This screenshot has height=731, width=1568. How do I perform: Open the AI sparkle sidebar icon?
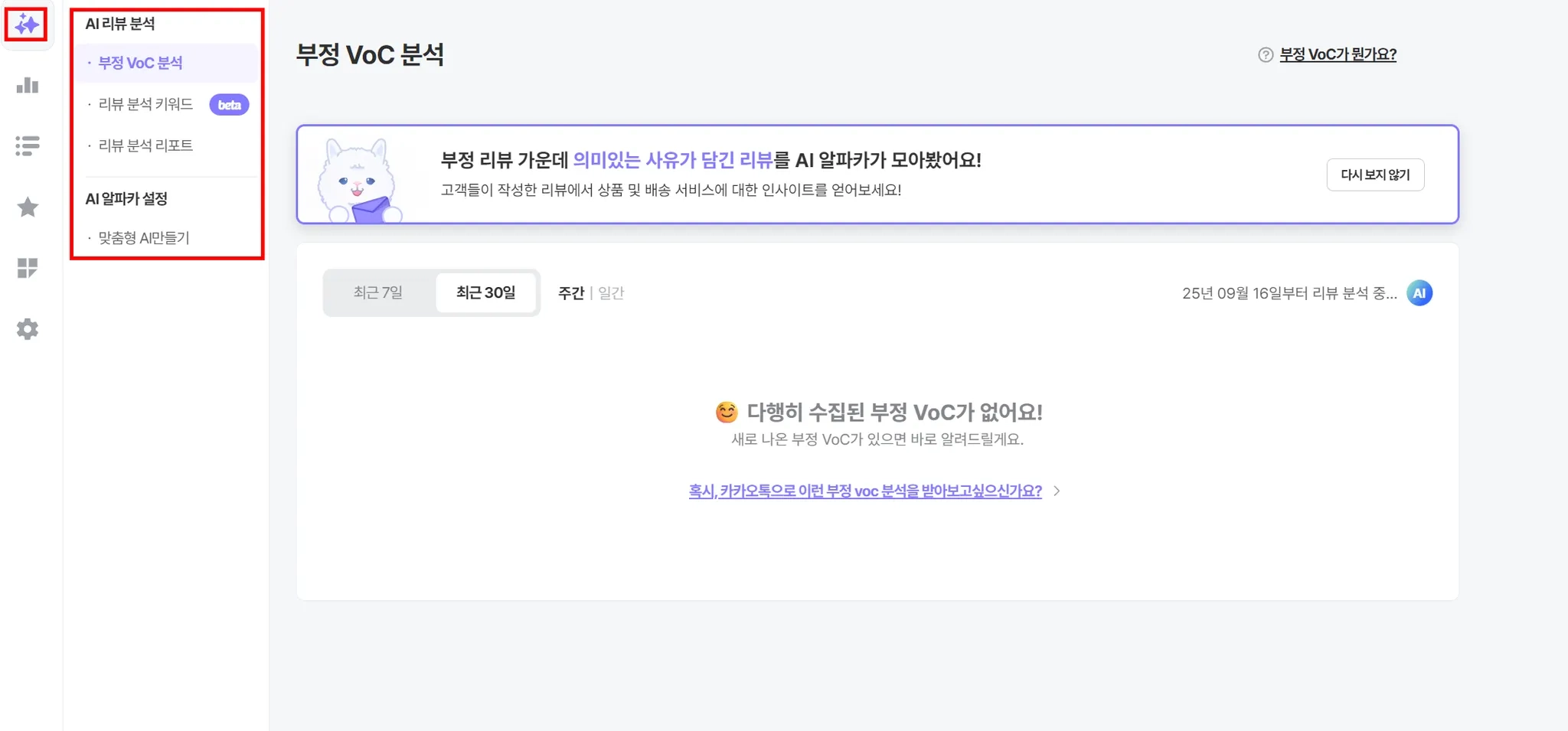(27, 24)
